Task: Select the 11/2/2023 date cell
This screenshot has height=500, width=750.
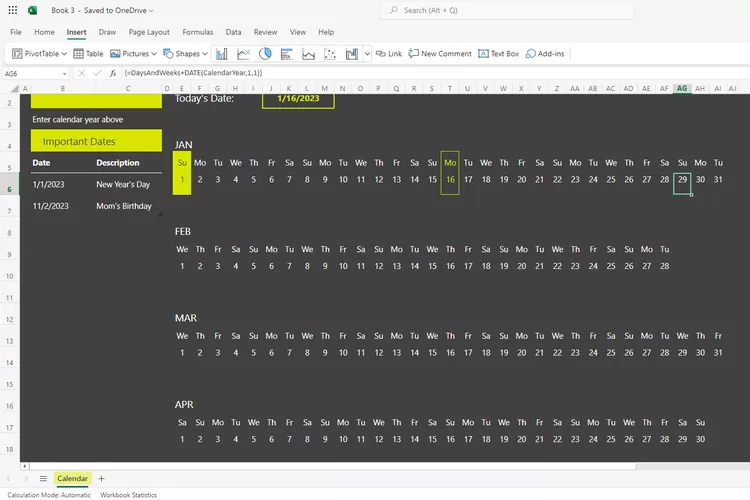Action: [51, 206]
